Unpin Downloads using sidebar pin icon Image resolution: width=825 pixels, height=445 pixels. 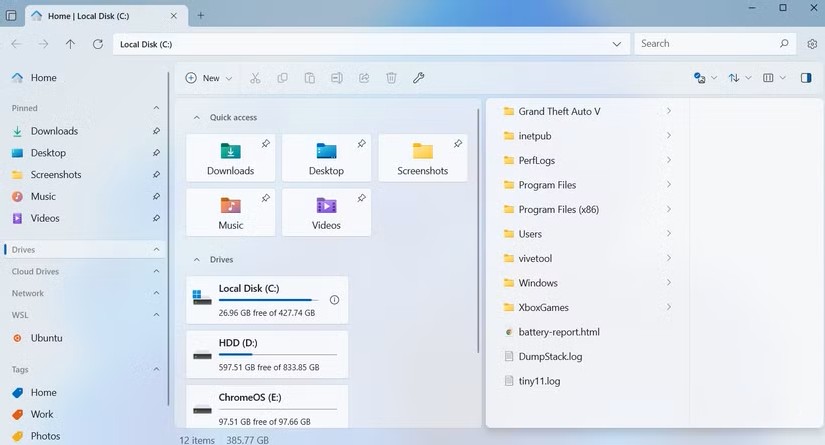[x=156, y=131]
